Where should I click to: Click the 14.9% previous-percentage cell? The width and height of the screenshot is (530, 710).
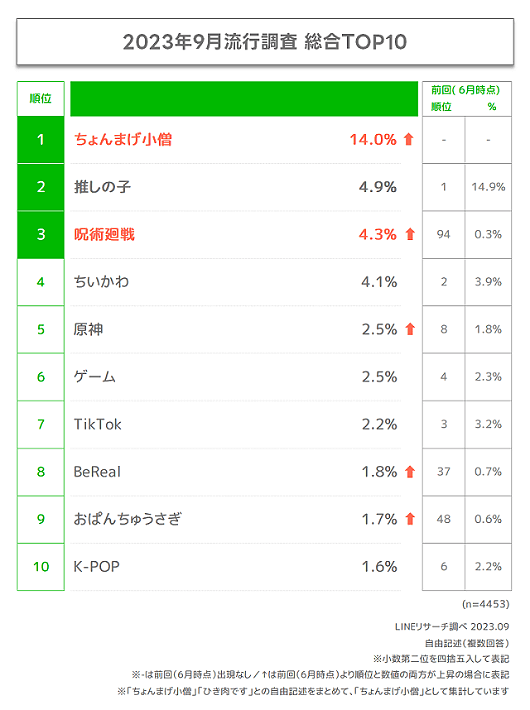(488, 187)
